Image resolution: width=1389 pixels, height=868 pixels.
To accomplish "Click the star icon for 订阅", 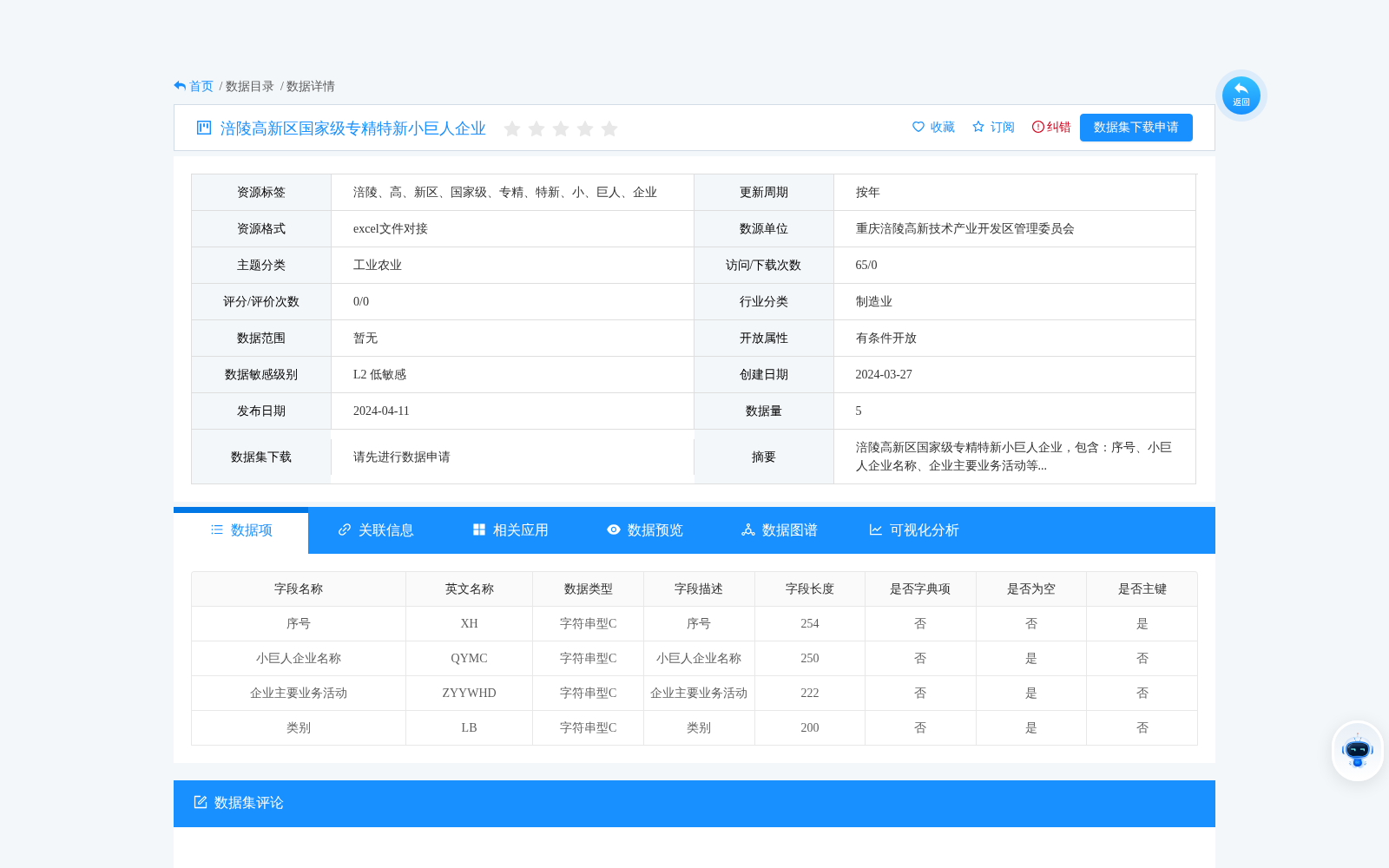I will coord(978,127).
